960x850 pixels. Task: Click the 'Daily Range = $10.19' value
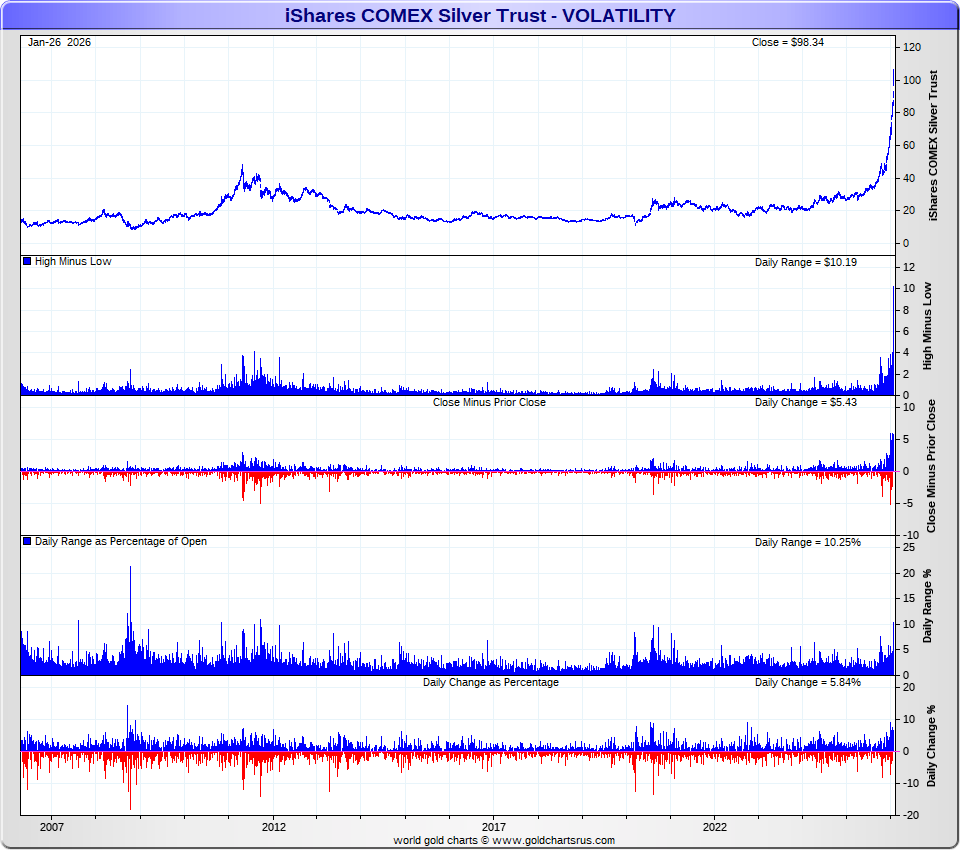coord(806,262)
